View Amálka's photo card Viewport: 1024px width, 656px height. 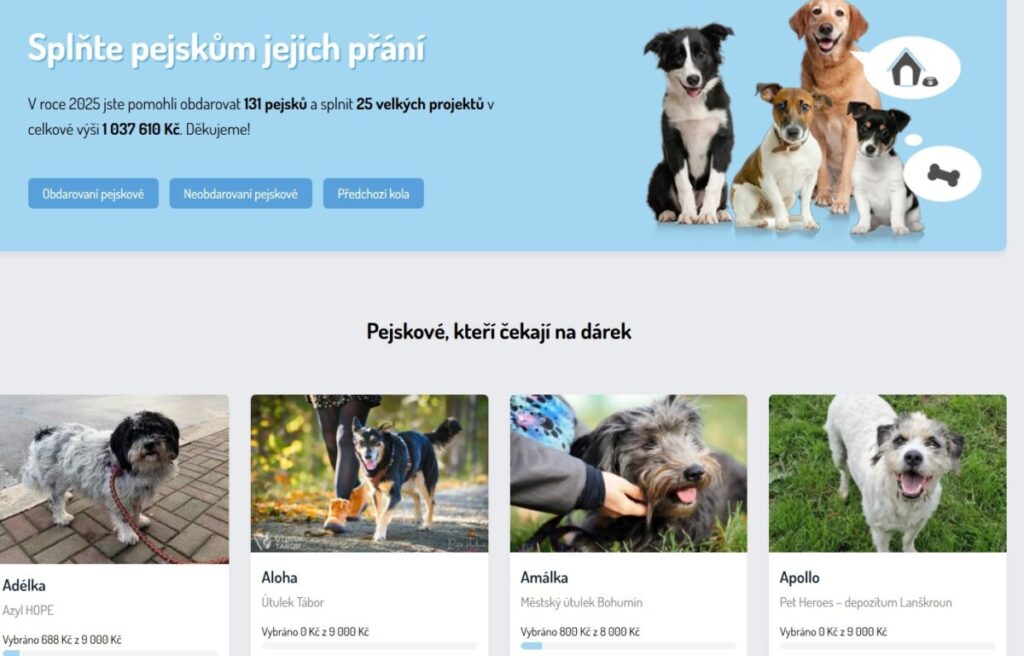click(628, 474)
